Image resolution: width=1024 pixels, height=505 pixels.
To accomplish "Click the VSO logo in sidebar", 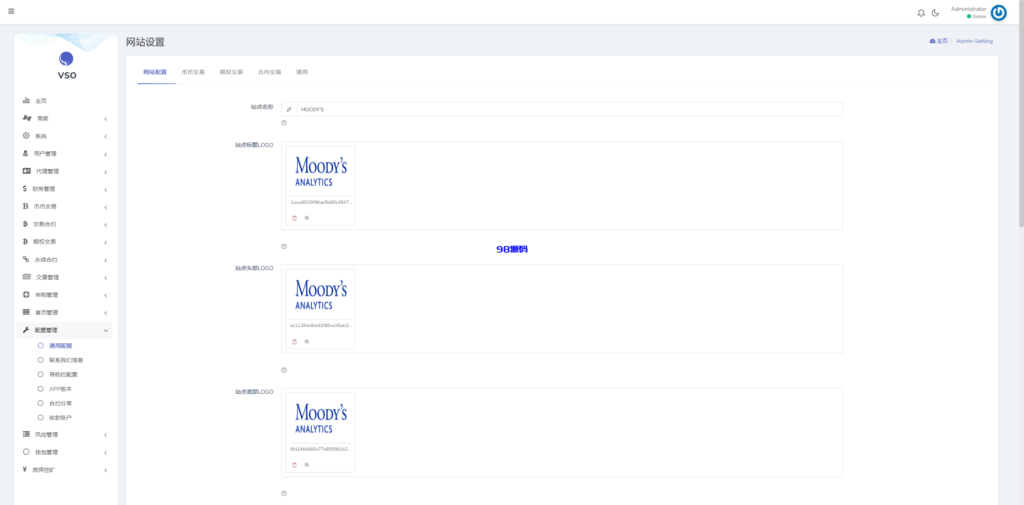I will click(66, 65).
